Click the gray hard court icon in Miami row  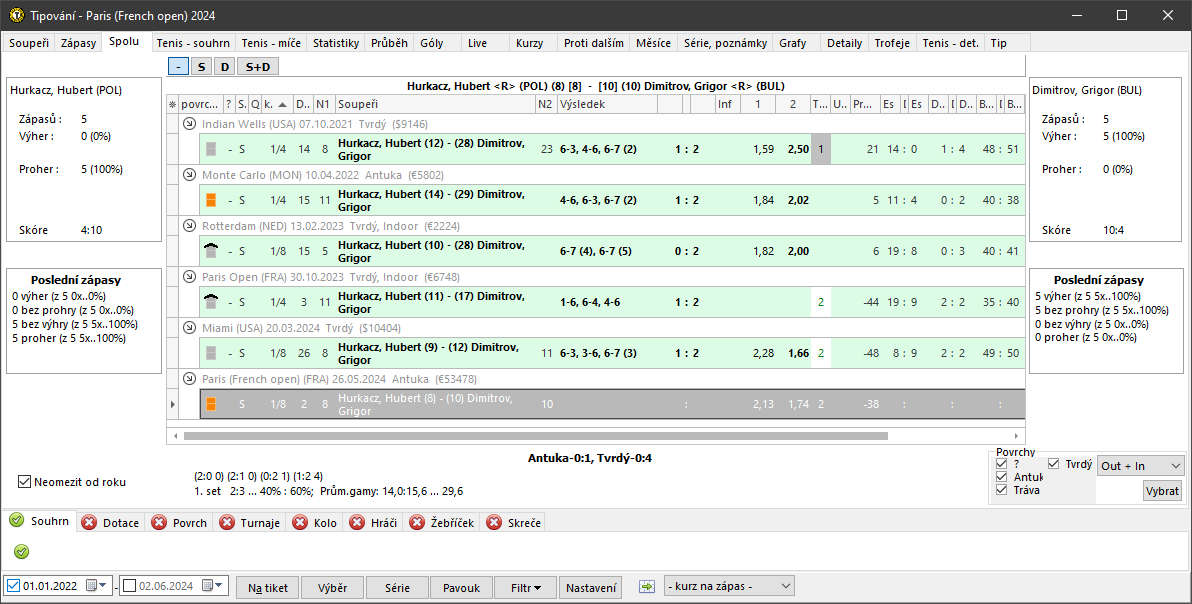(x=211, y=353)
